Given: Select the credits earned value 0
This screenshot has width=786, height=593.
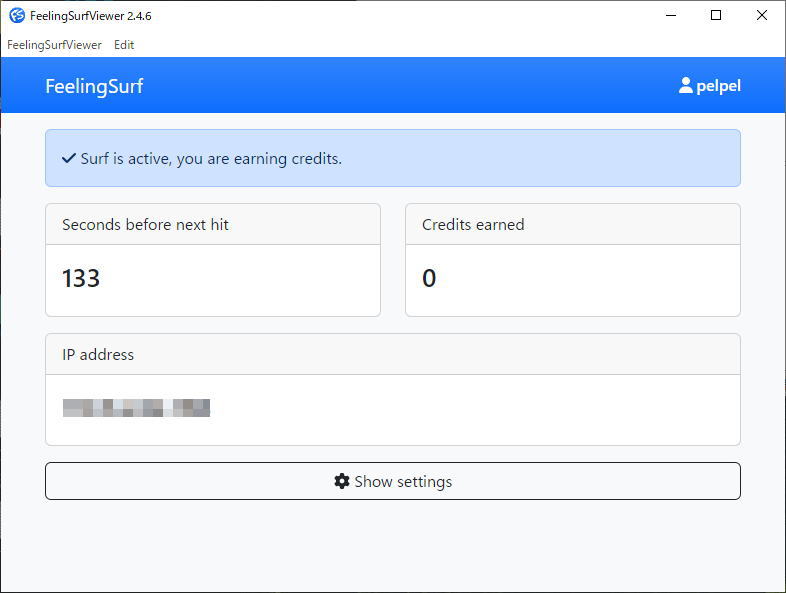Looking at the screenshot, I should (x=429, y=278).
